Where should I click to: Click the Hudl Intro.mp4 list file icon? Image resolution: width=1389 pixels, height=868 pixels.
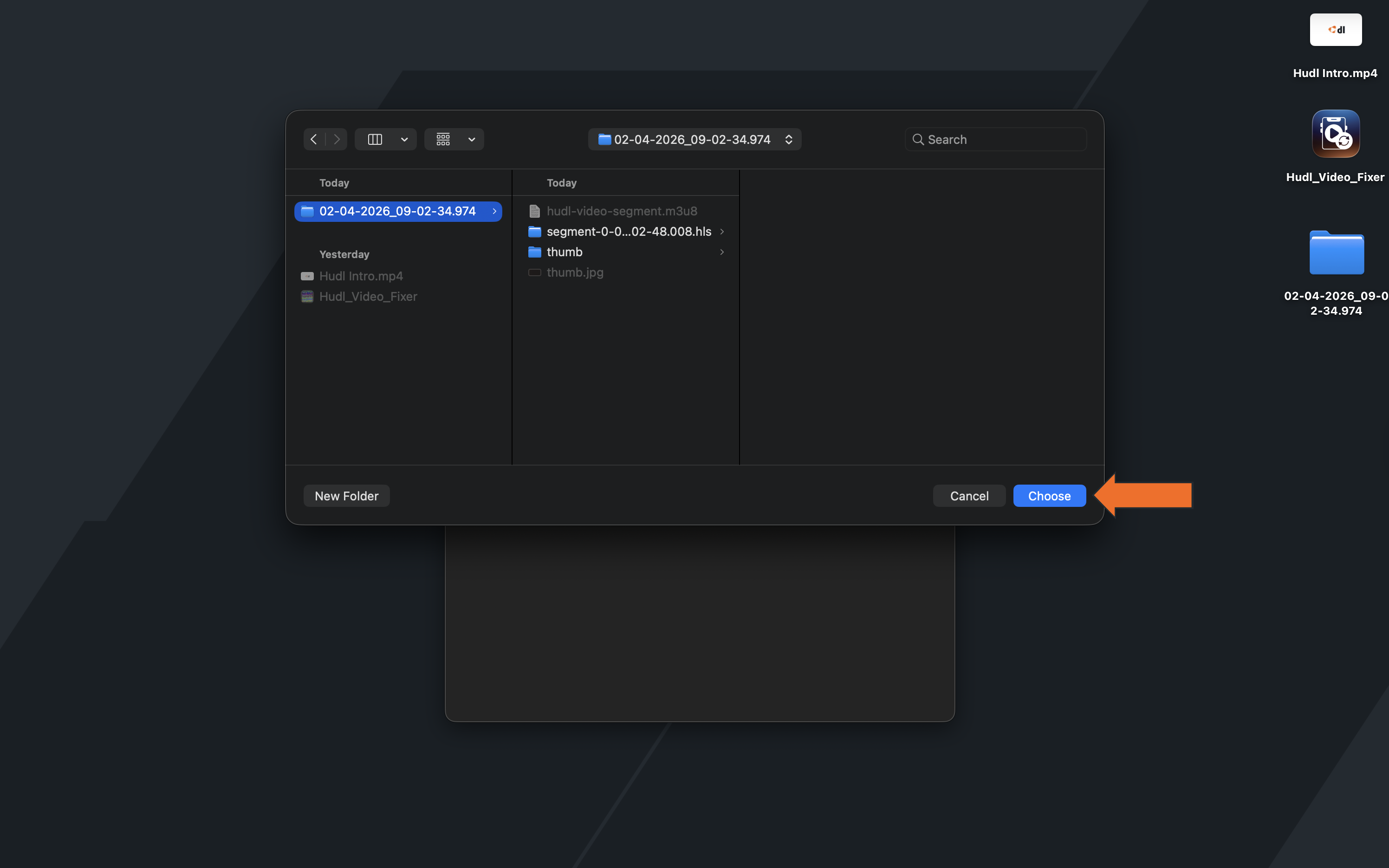tap(307, 276)
